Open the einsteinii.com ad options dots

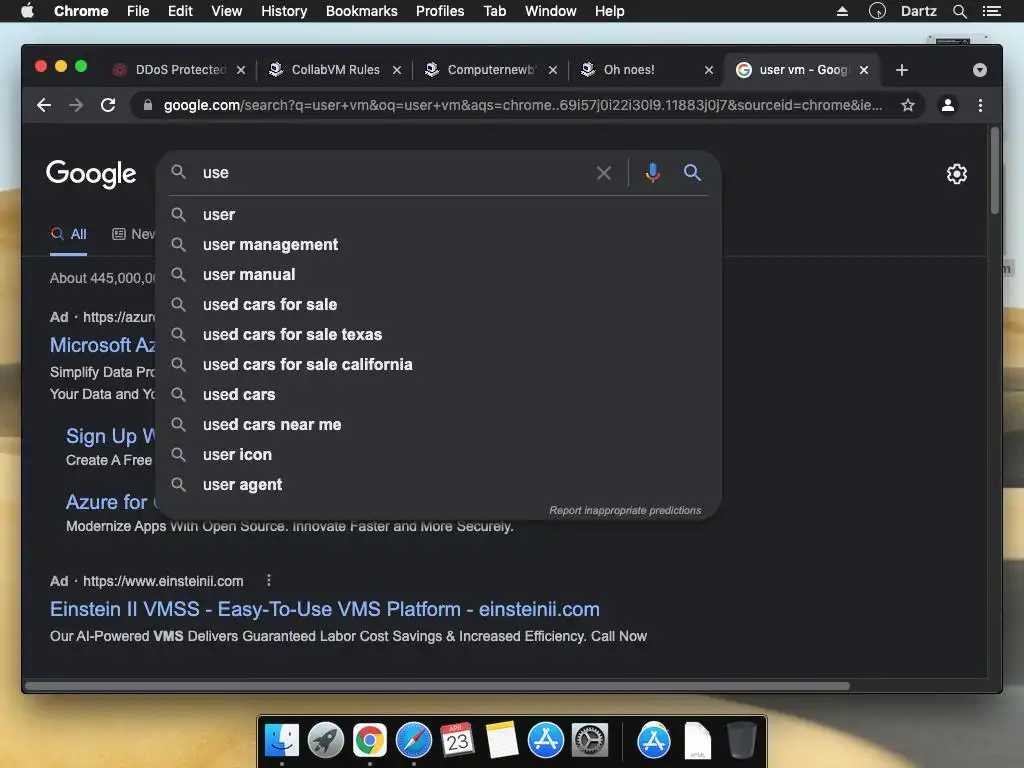[x=268, y=580]
